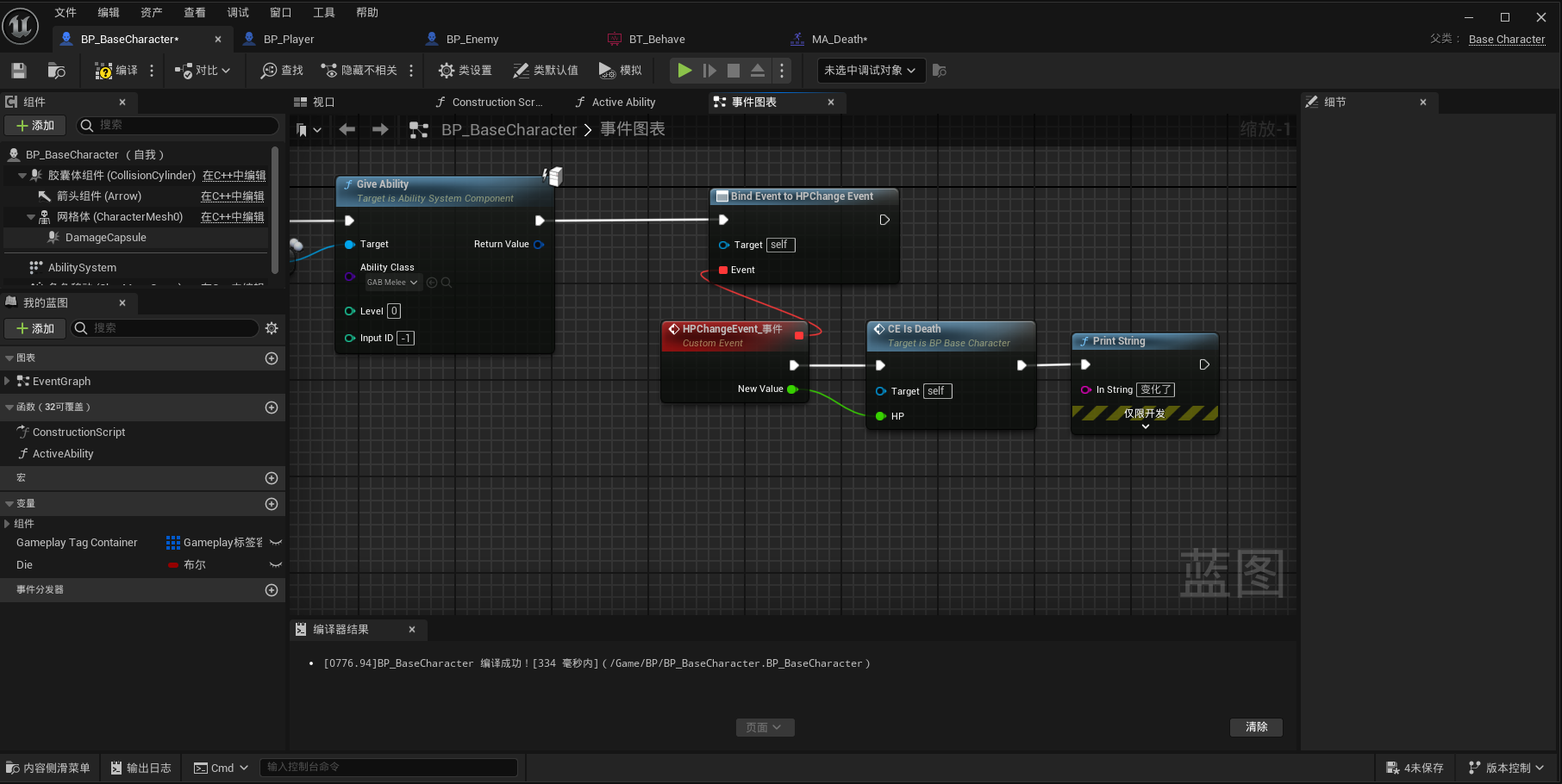This screenshot has height=784, width=1562.
Task: Open the 文件 file menu
Action: tap(66, 12)
